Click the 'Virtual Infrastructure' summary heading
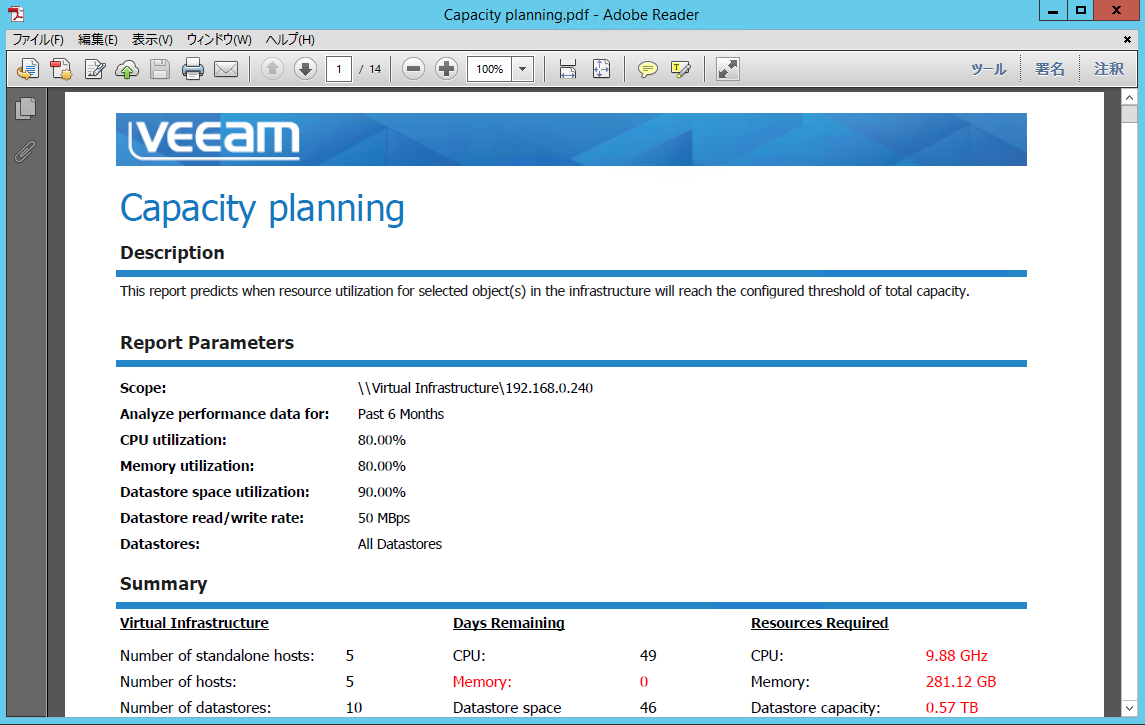This screenshot has height=725, width=1145. tap(194, 624)
